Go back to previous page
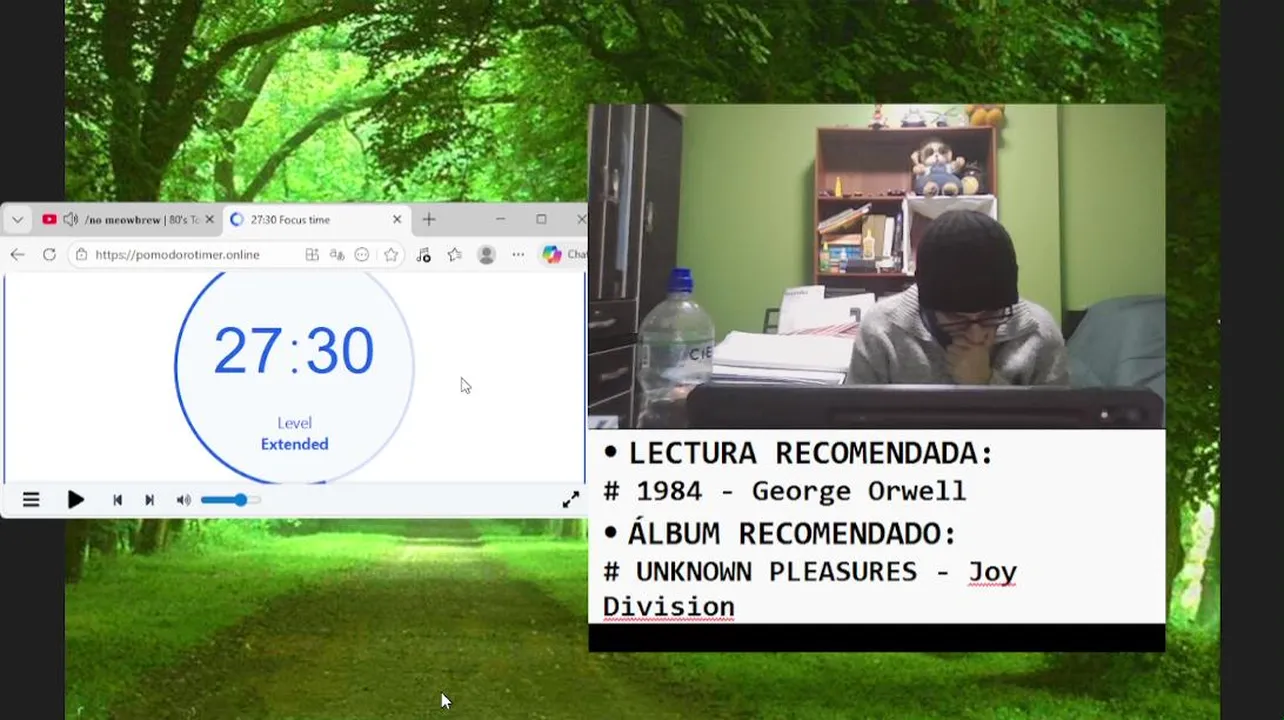 point(17,255)
